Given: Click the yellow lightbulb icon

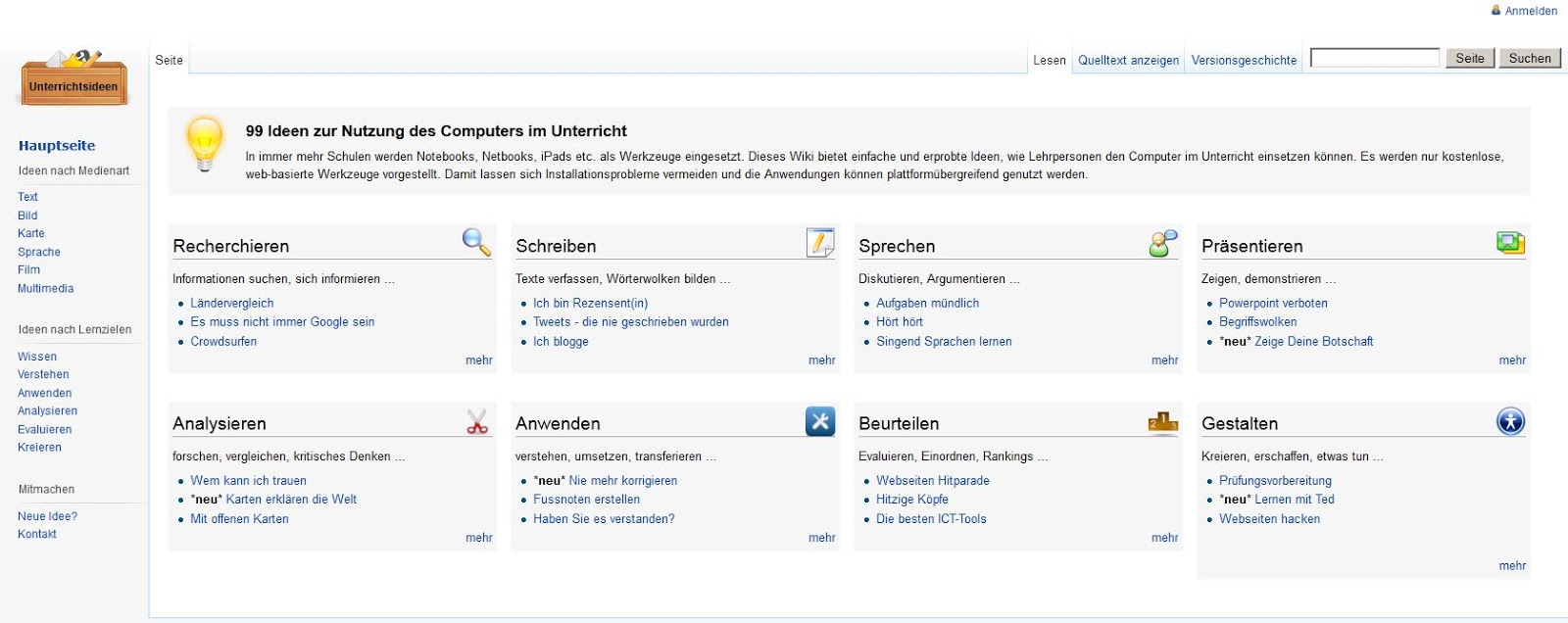Looking at the screenshot, I should coord(205,144).
